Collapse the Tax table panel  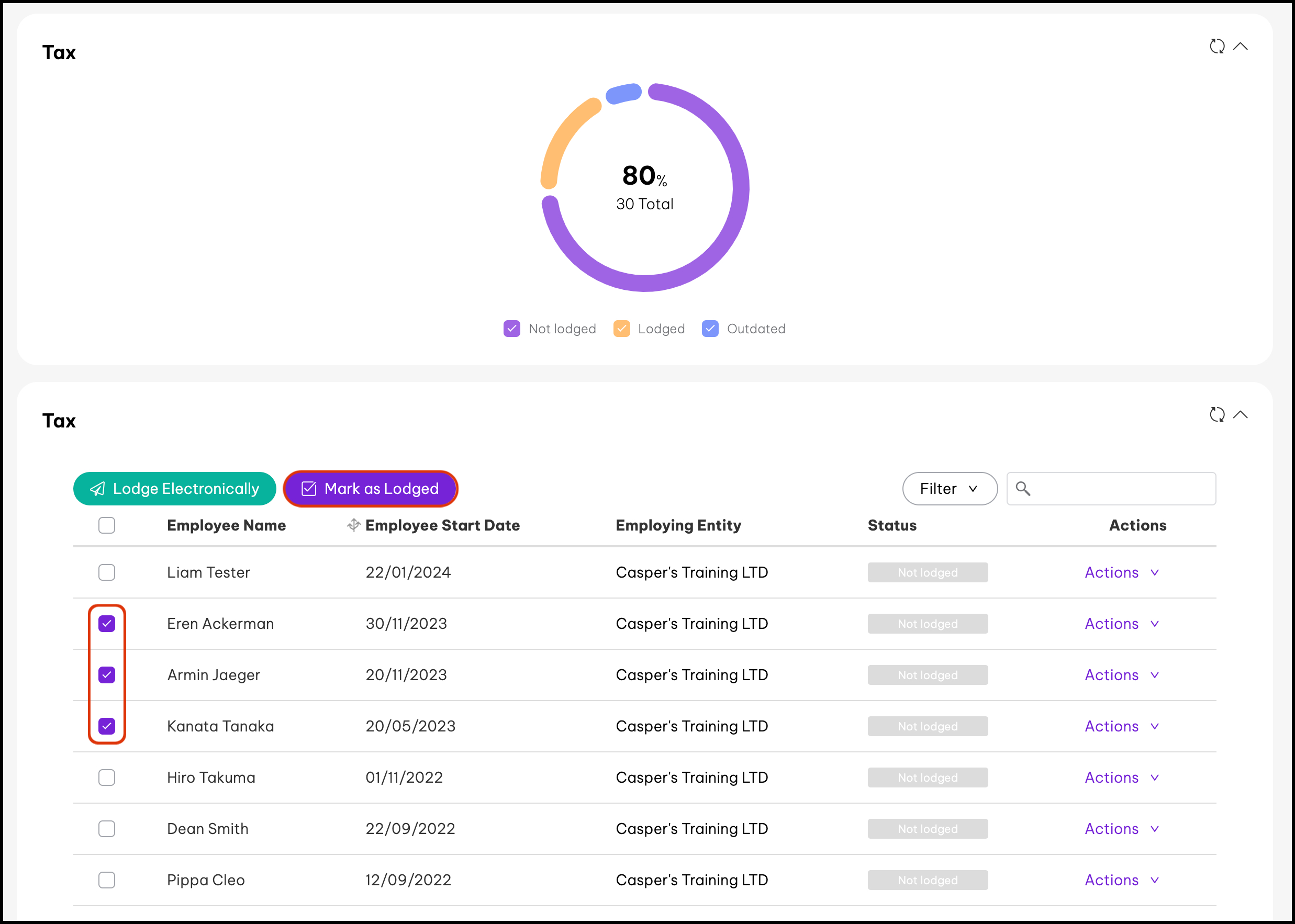pyautogui.click(x=1241, y=414)
